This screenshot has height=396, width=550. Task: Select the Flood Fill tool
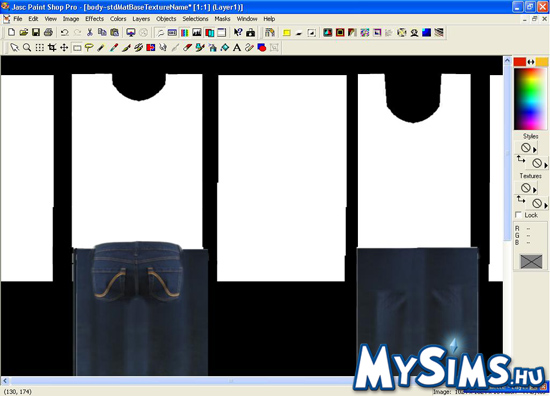225,47
